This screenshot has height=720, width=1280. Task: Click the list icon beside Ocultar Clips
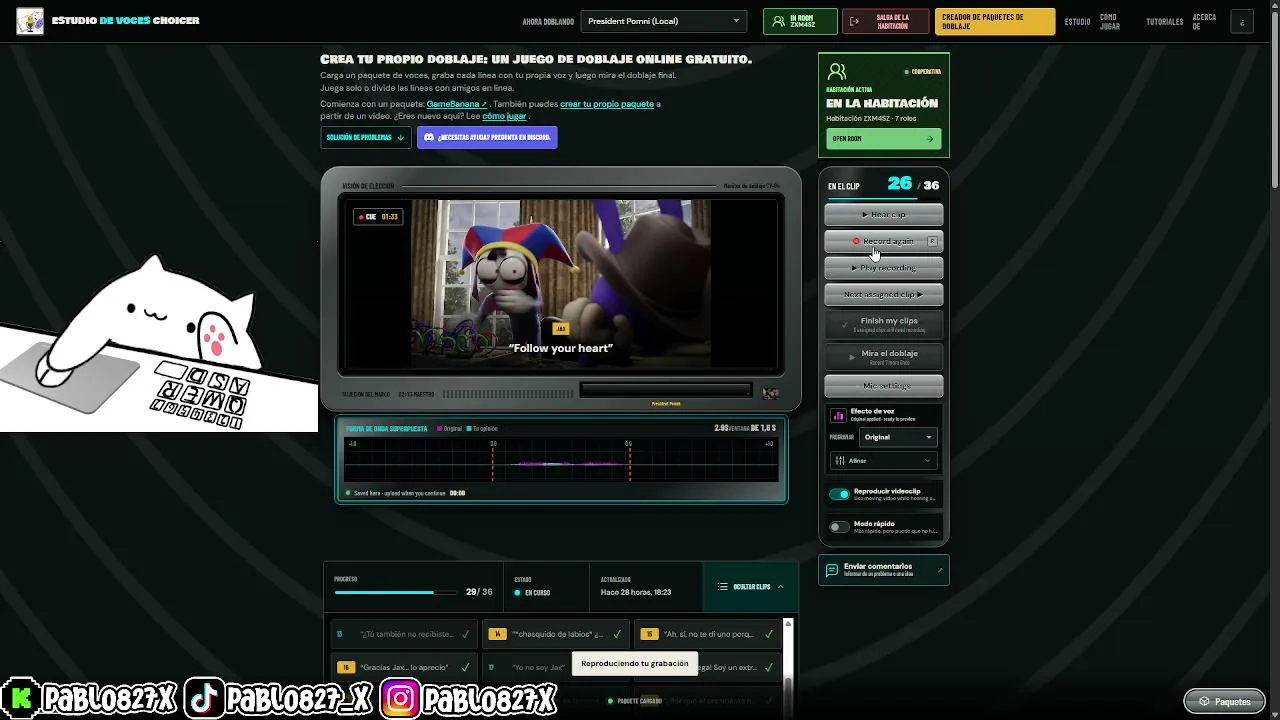723,587
